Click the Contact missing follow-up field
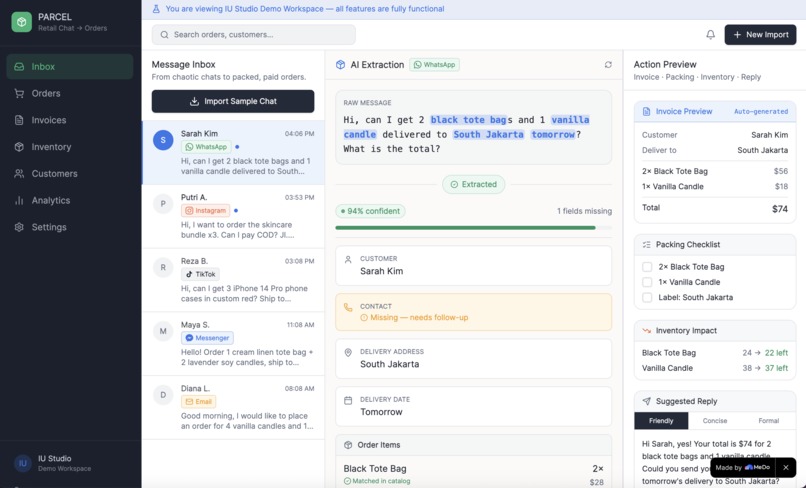 click(x=473, y=312)
